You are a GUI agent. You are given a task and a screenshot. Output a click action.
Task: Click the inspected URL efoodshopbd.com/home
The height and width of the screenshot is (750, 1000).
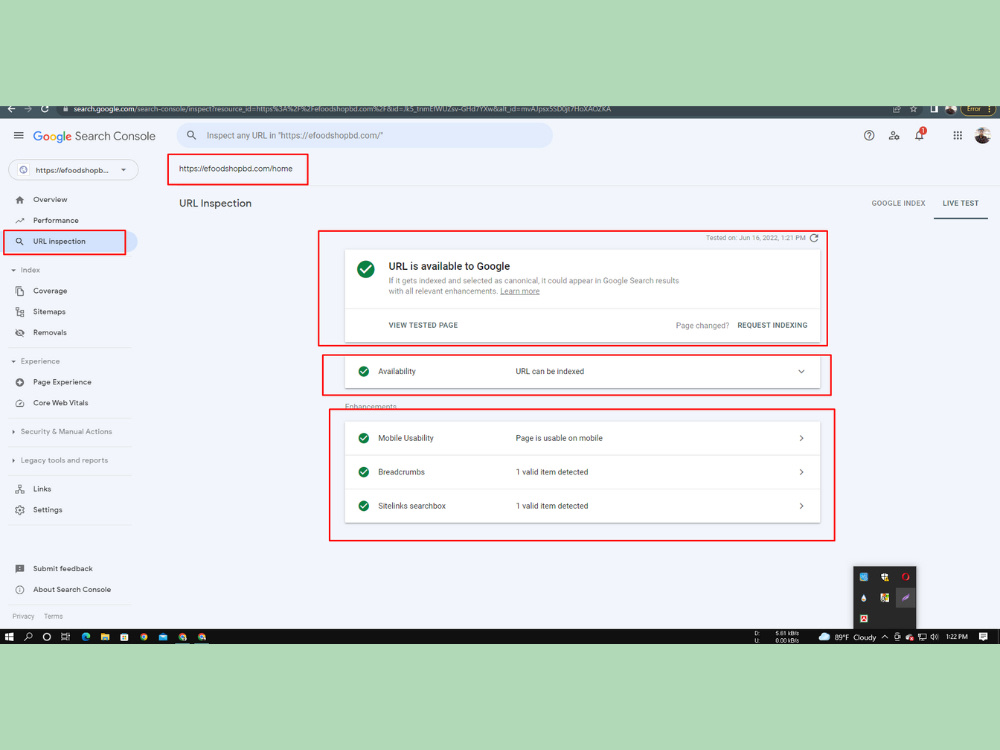[235, 169]
